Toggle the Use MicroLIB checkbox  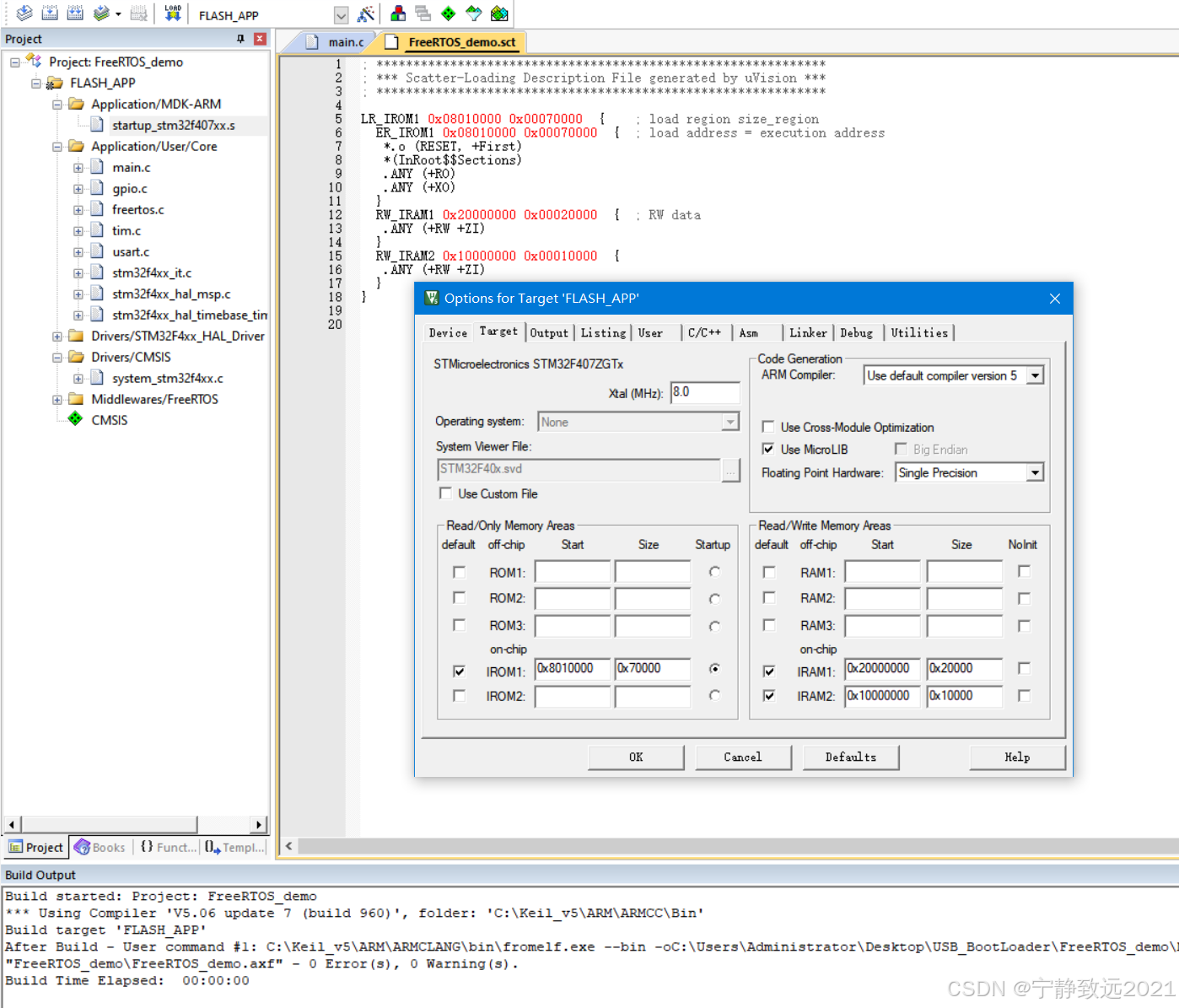(x=768, y=449)
